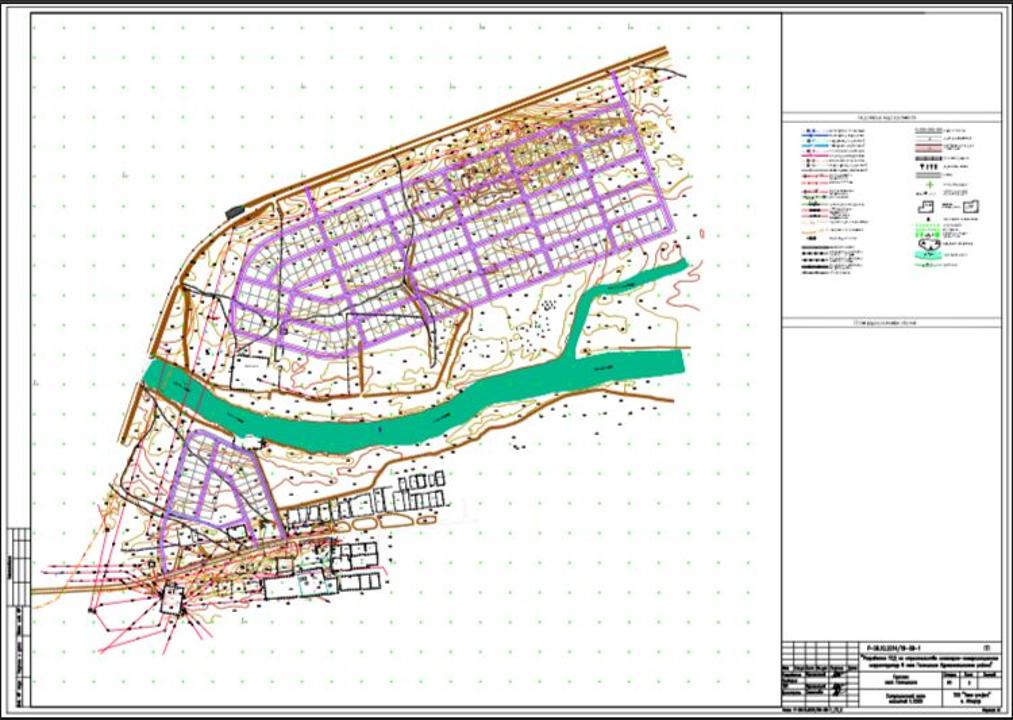Viewport: 1013px width, 720px height.
Task: Select the stepped building outline legend symbol
Action: pyautogui.click(x=926, y=206)
